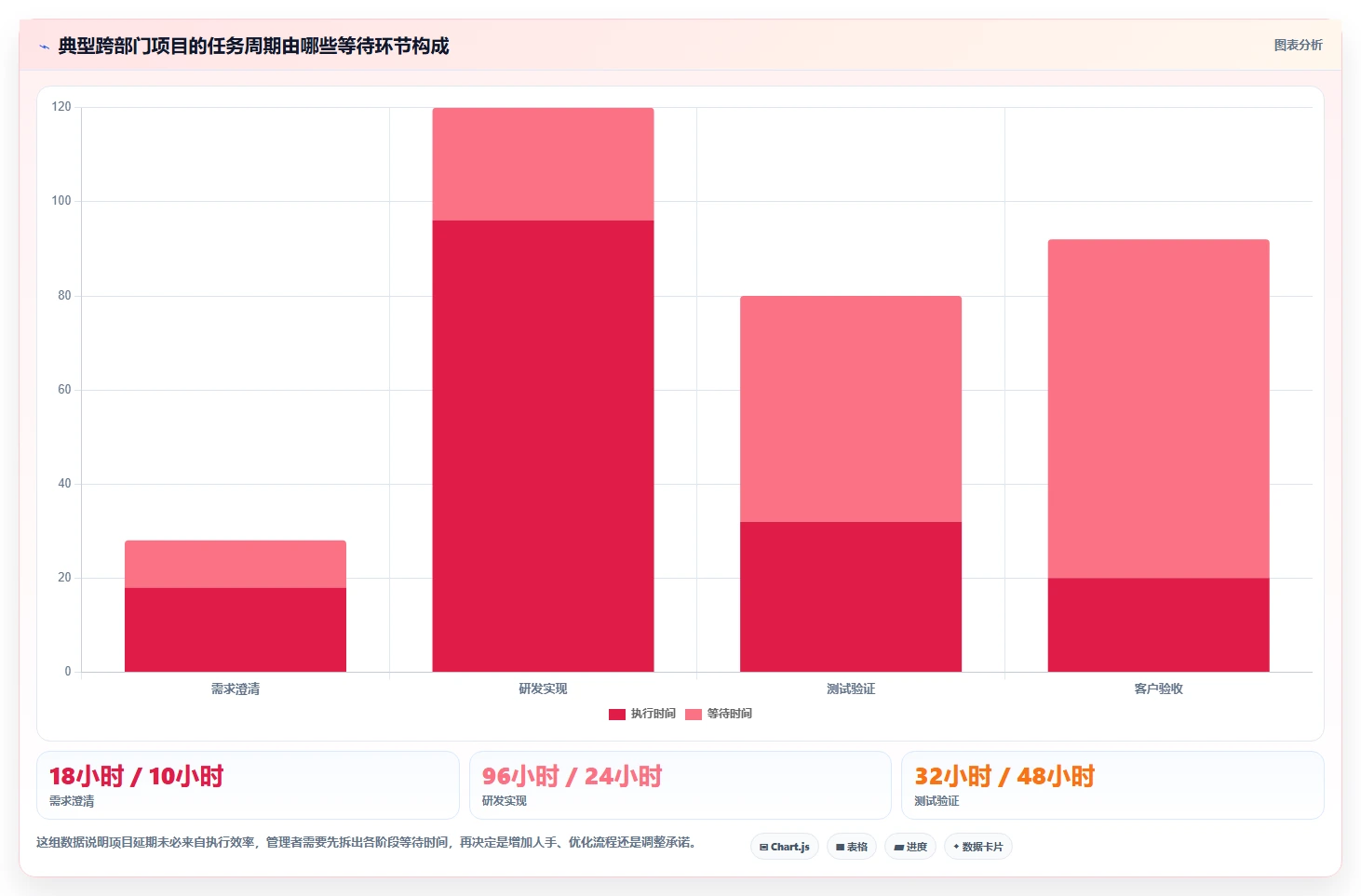Click the y-axis label 80
1361x896 pixels.
point(64,296)
